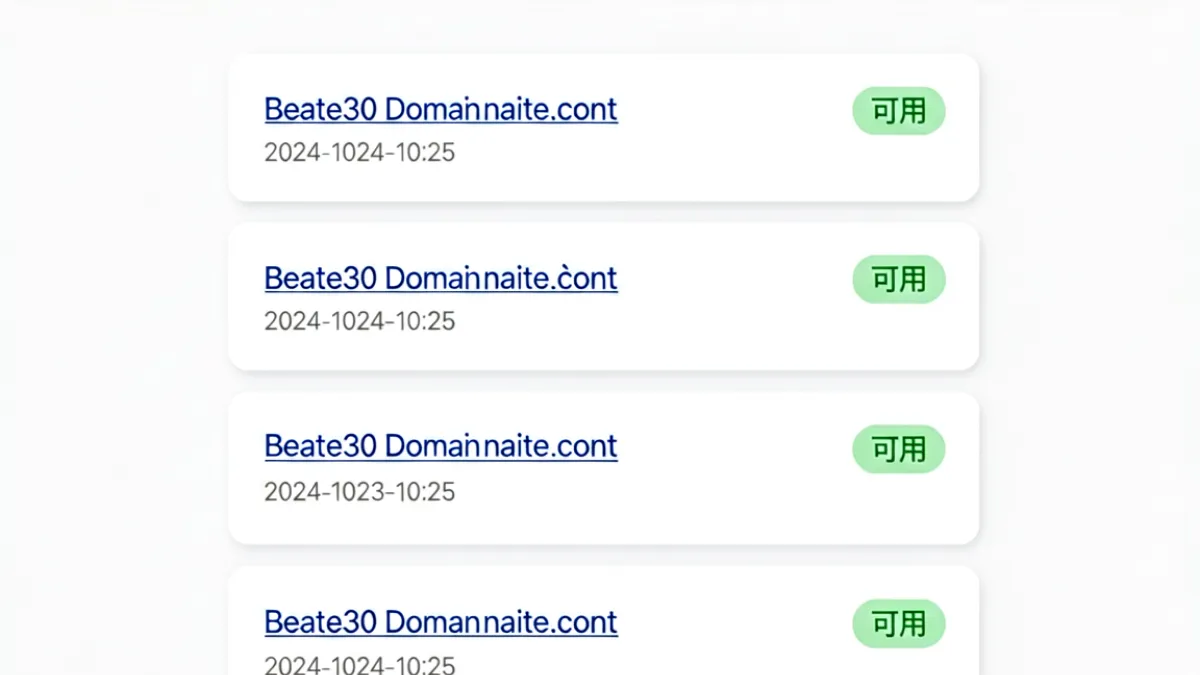1200x675 pixels.
Task: Click the 可用 badge in the bottom card
Action: pyautogui.click(x=898, y=624)
